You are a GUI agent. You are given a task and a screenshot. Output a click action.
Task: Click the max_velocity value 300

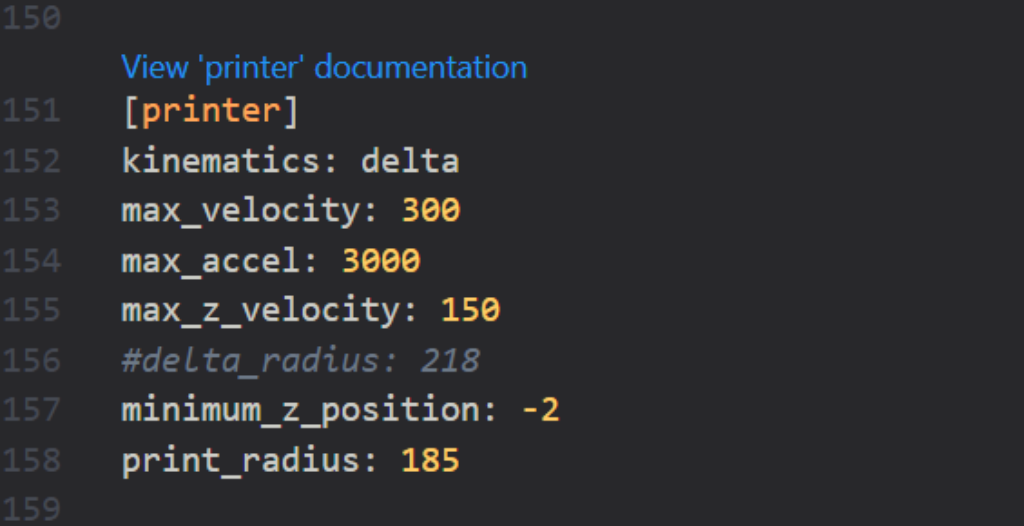click(x=431, y=210)
